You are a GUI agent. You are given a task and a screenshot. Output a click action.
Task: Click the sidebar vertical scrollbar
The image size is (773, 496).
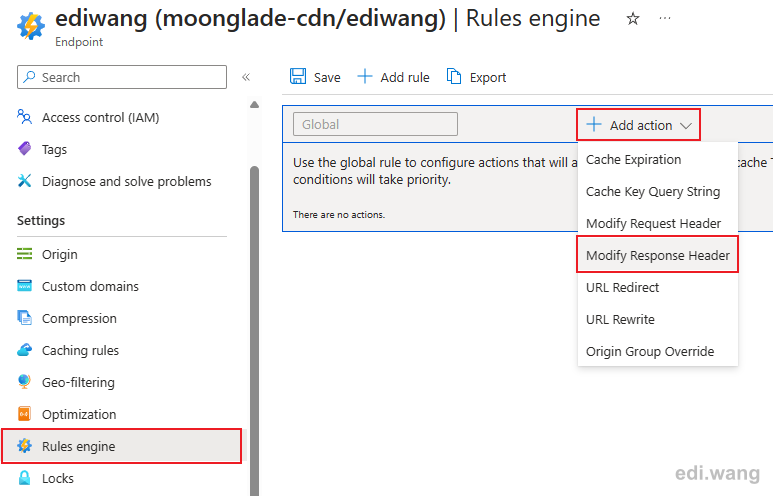tap(254, 330)
